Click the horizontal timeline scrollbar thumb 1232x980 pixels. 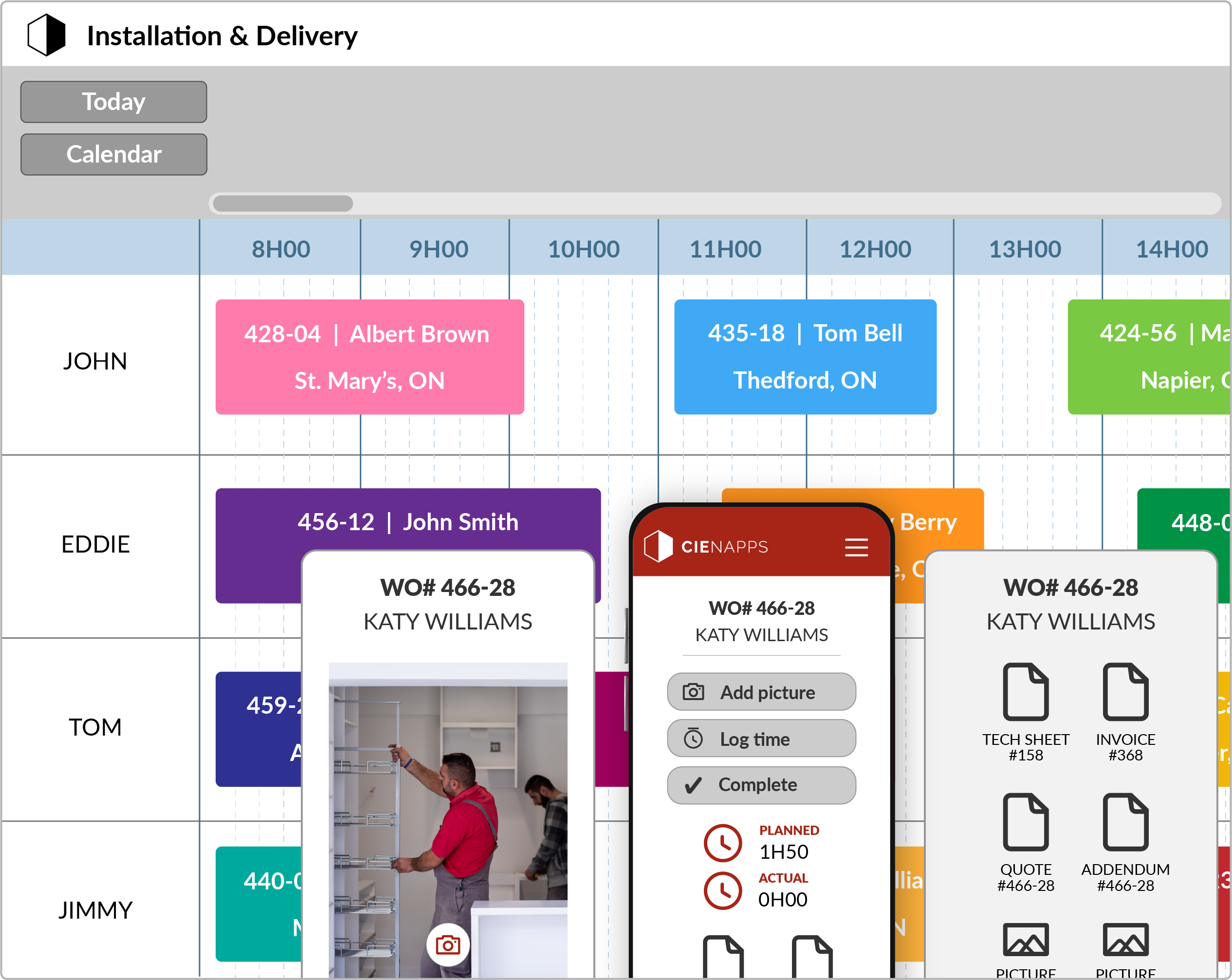(283, 203)
